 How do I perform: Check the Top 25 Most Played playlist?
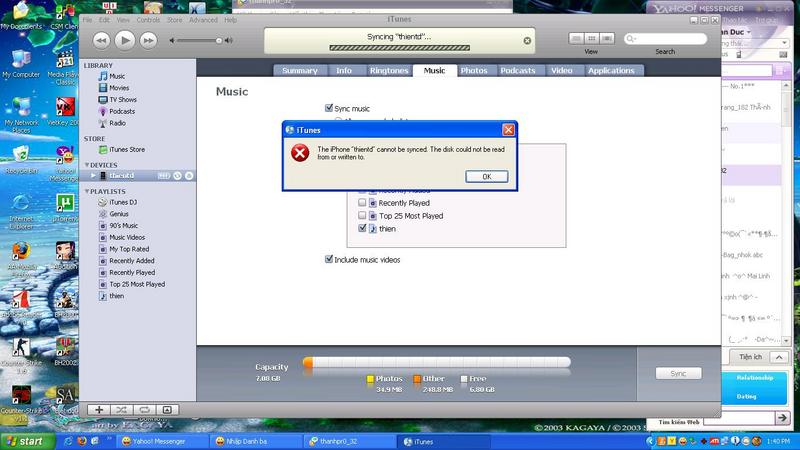click(x=362, y=215)
